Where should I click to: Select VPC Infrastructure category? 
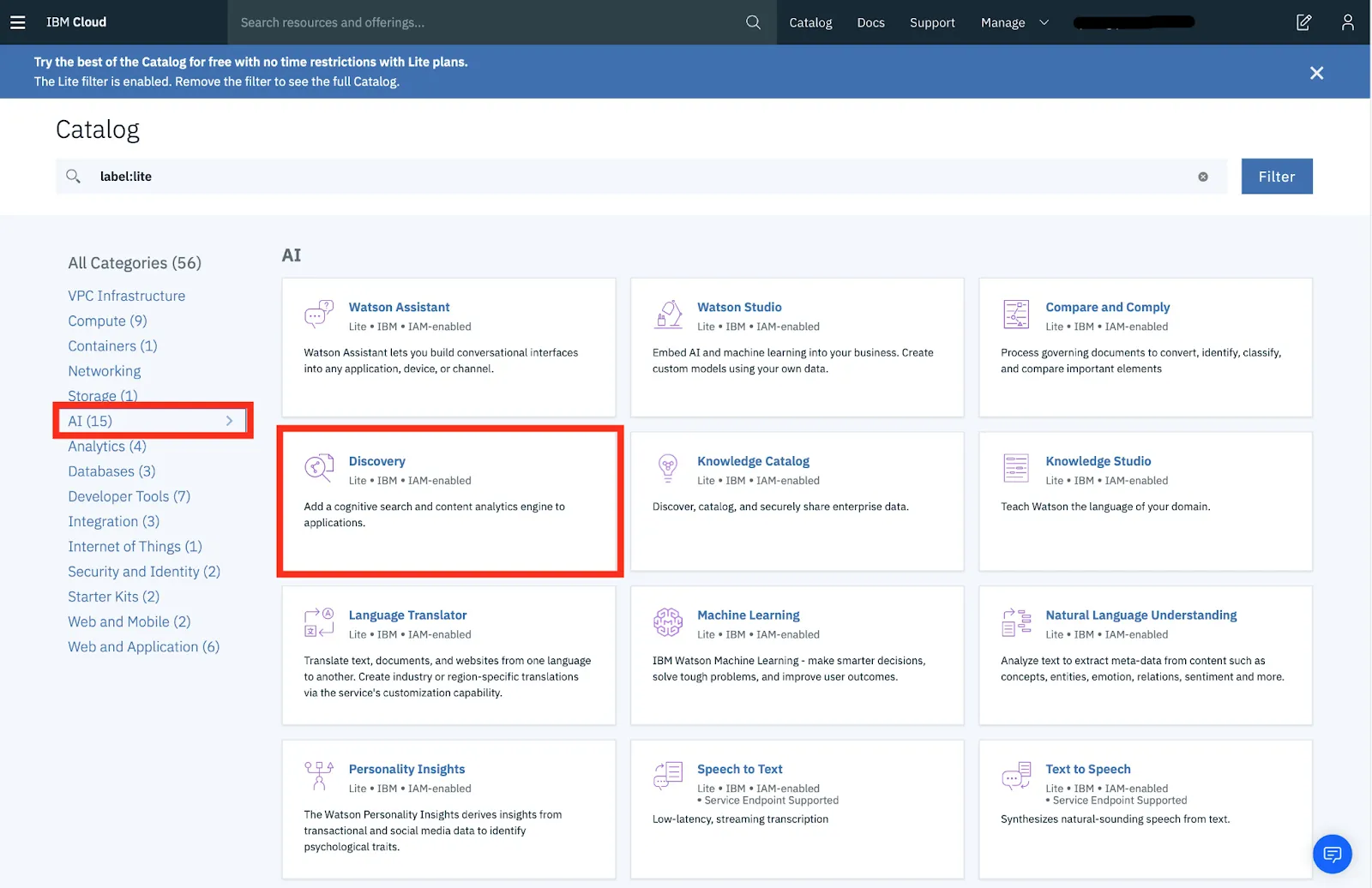click(x=127, y=296)
